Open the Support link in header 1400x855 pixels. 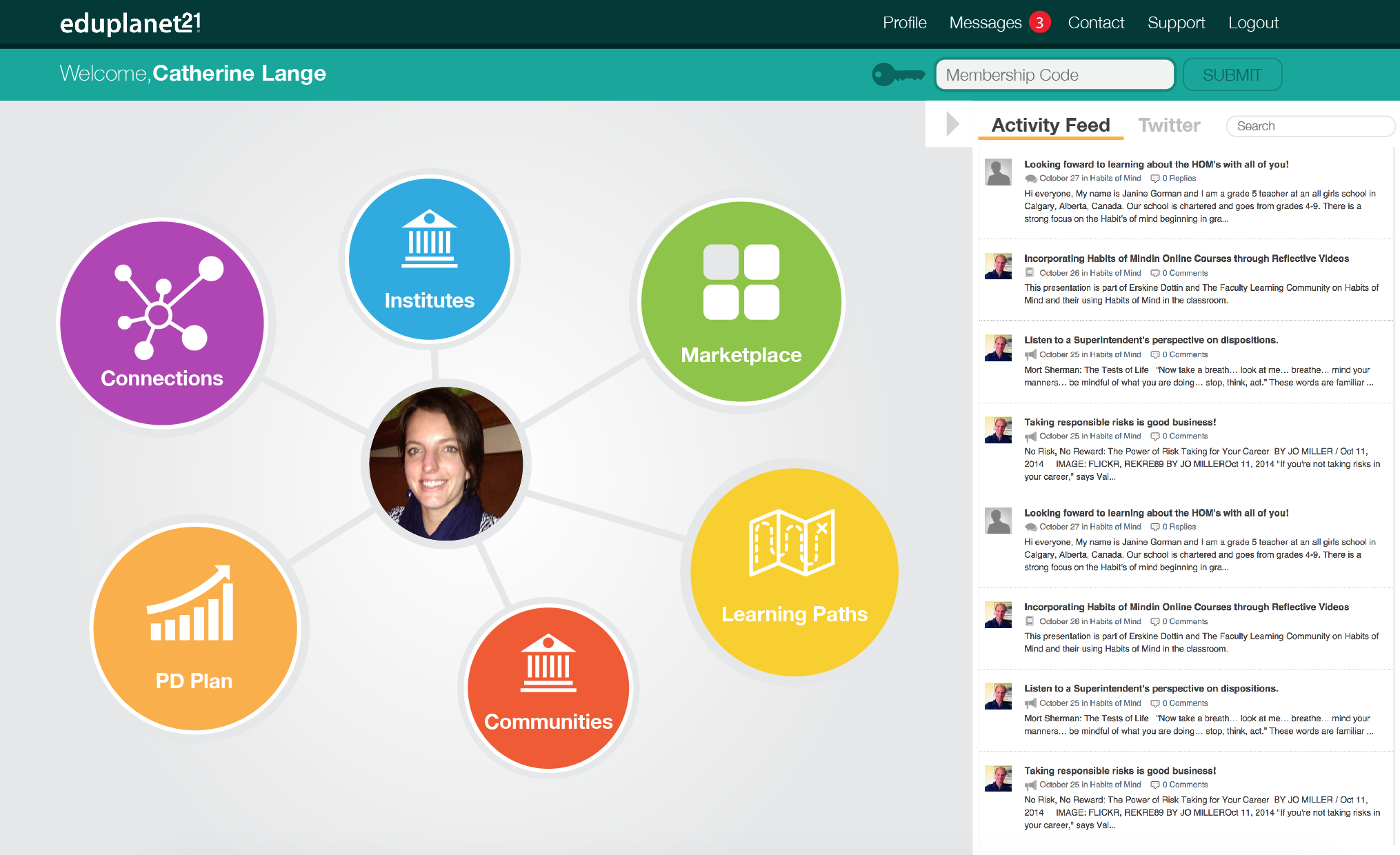pos(1176,23)
